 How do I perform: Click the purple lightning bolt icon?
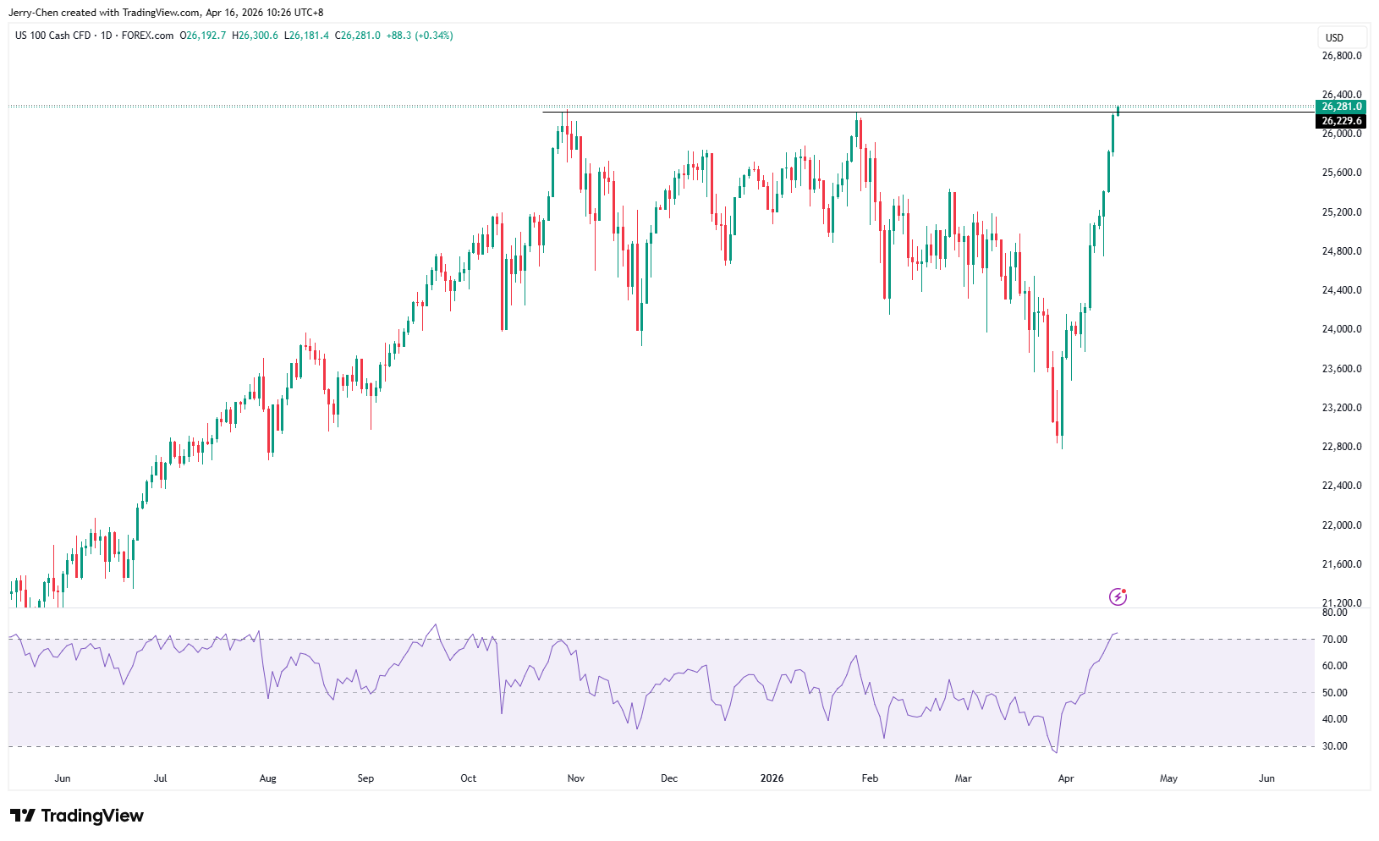point(1118,597)
